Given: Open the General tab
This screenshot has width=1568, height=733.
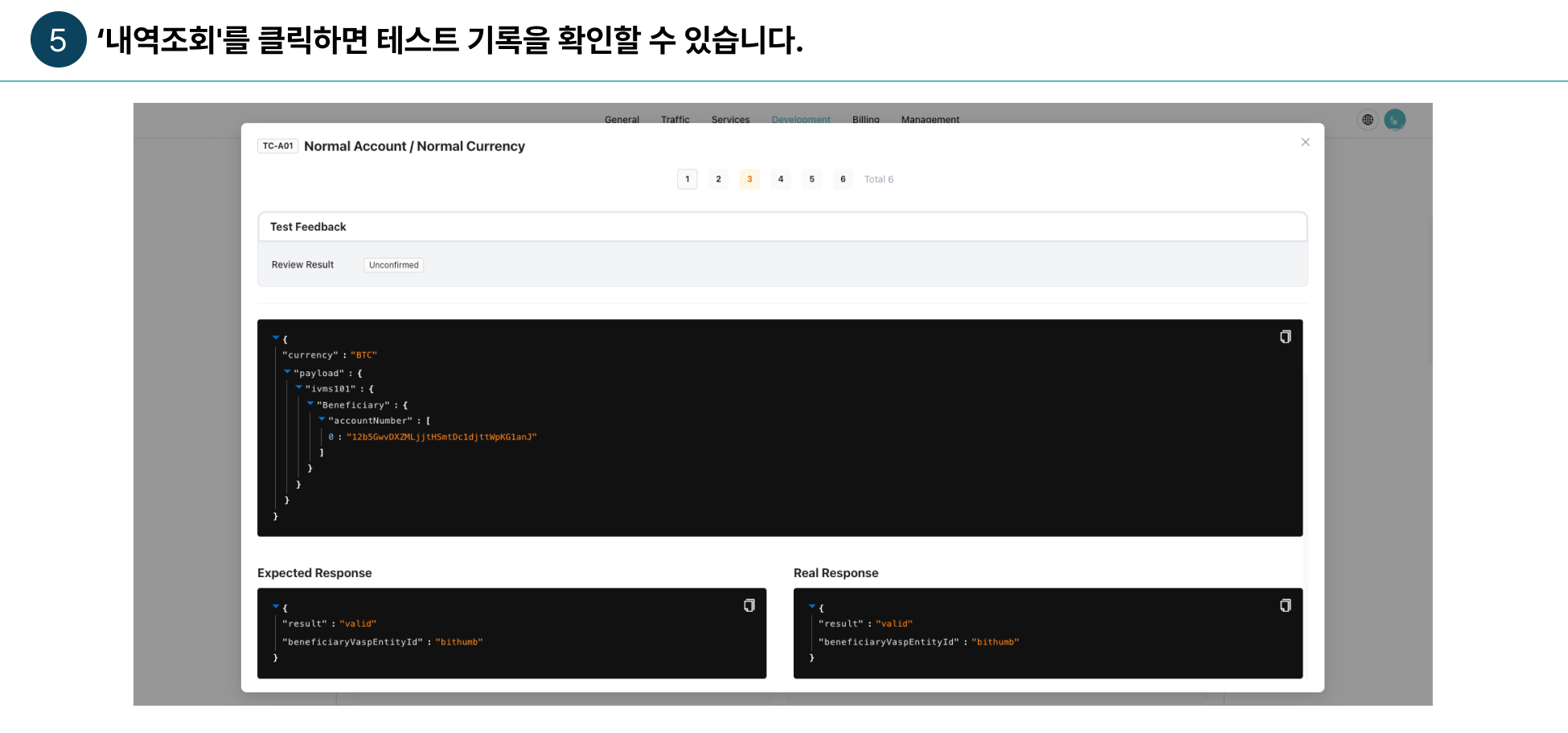Looking at the screenshot, I should point(622,119).
